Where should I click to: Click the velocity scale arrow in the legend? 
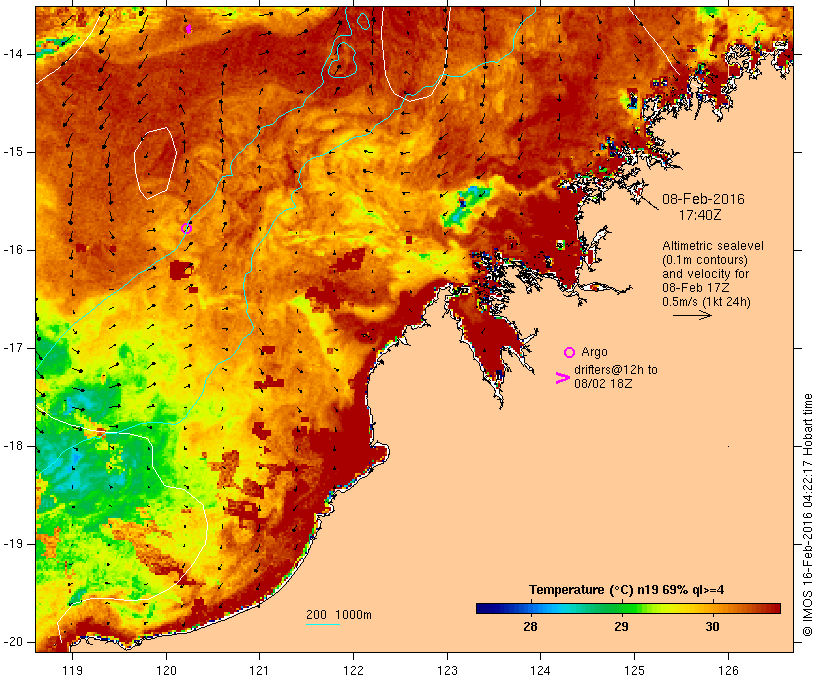692,315
